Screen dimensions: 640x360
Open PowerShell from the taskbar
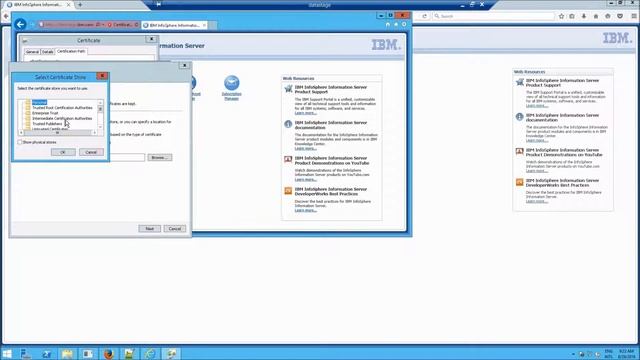coord(46,353)
